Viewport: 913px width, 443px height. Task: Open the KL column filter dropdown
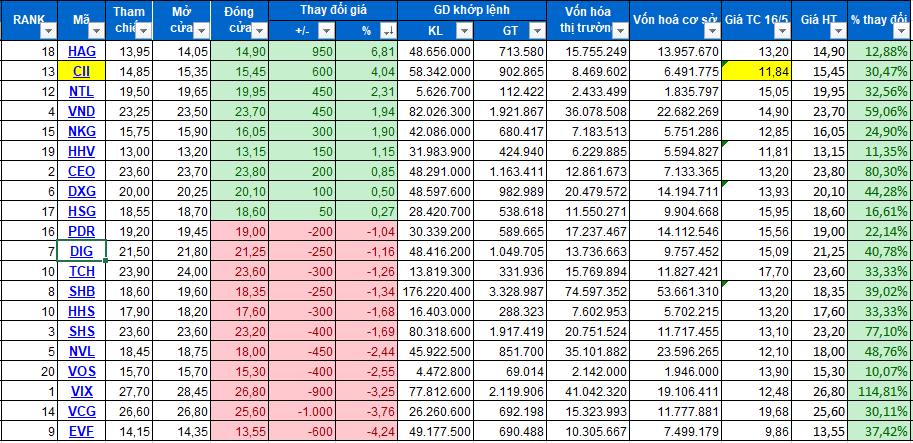[464, 31]
